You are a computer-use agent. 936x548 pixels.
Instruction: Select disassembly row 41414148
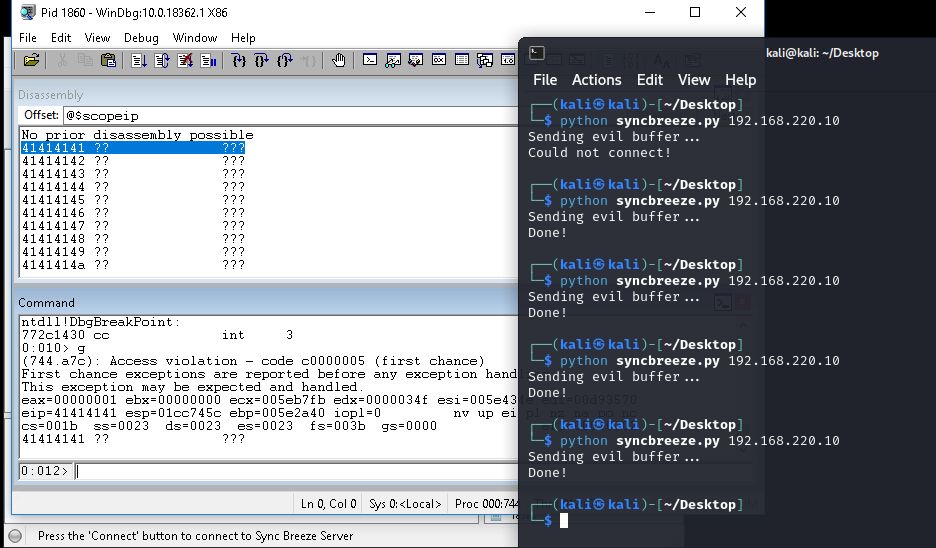[x=133, y=239]
